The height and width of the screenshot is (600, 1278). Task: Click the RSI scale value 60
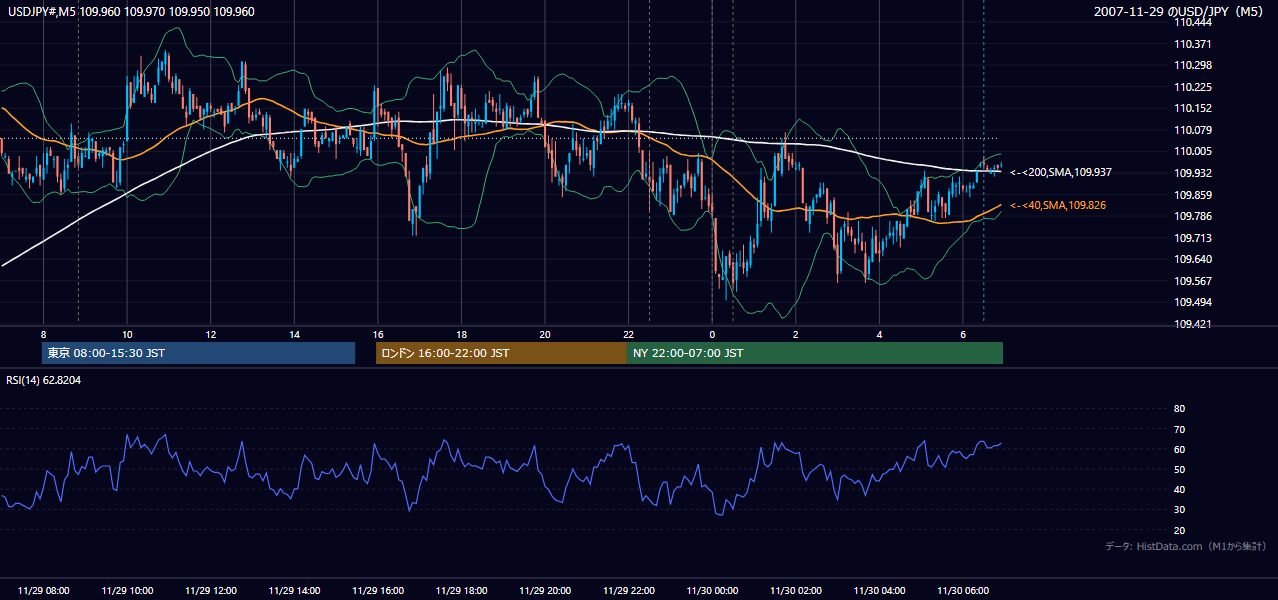(x=1179, y=449)
